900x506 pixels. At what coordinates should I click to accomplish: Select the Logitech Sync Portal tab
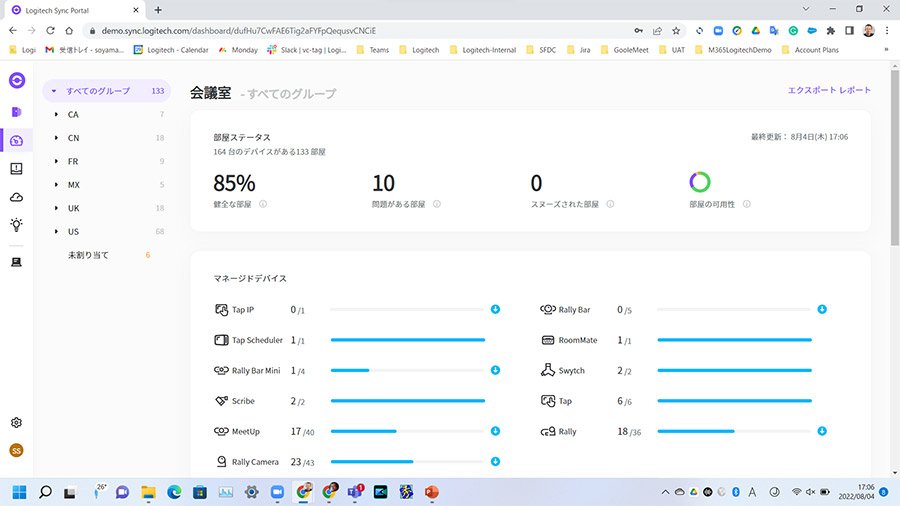click(76, 10)
